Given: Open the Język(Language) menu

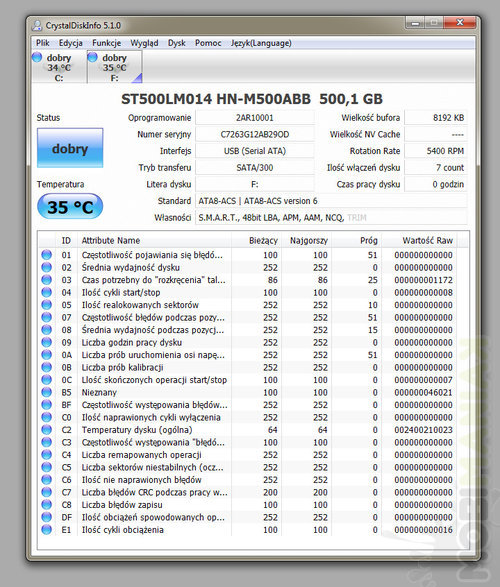Looking at the screenshot, I should coord(261,43).
